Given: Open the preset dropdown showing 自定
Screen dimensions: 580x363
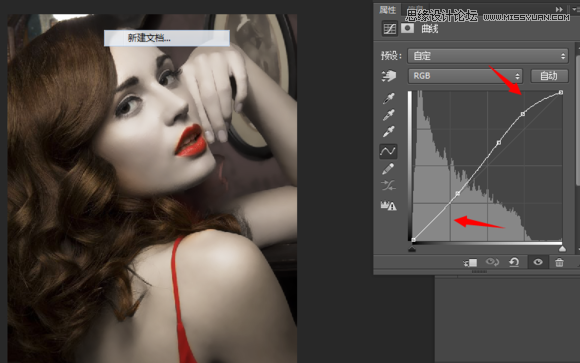Looking at the screenshot, I should point(488,56).
